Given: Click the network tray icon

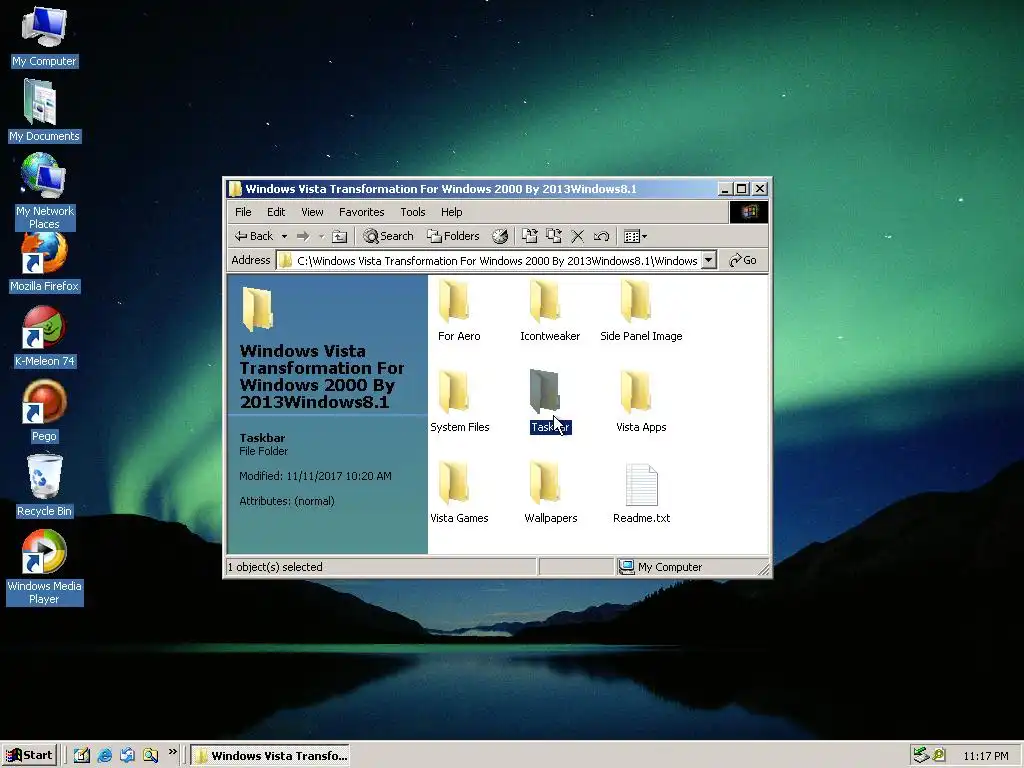Looking at the screenshot, I should (921, 755).
